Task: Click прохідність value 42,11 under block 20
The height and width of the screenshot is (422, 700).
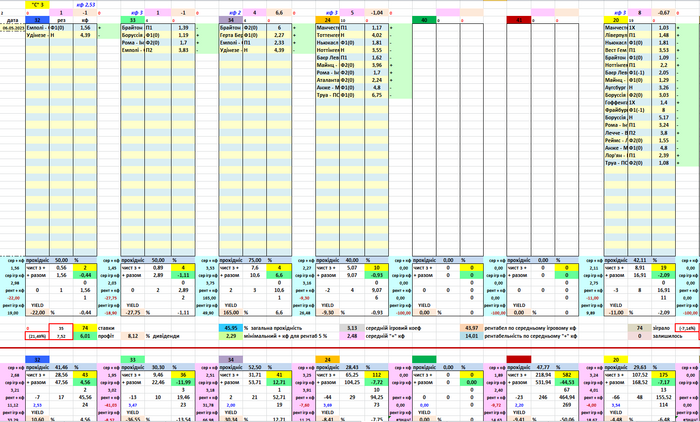Action: (x=639, y=260)
